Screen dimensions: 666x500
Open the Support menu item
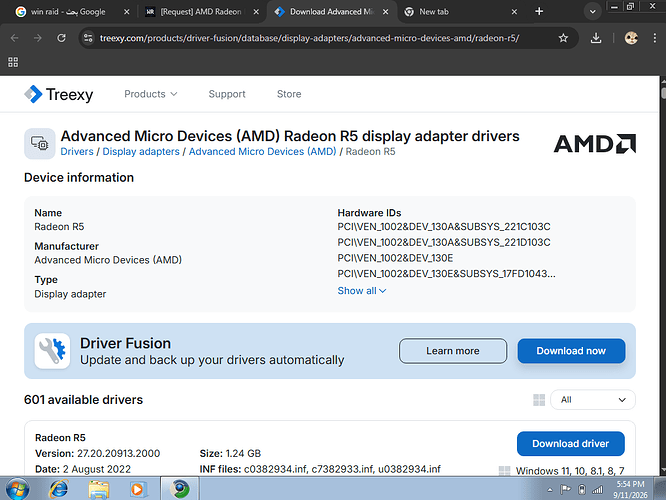point(227,94)
